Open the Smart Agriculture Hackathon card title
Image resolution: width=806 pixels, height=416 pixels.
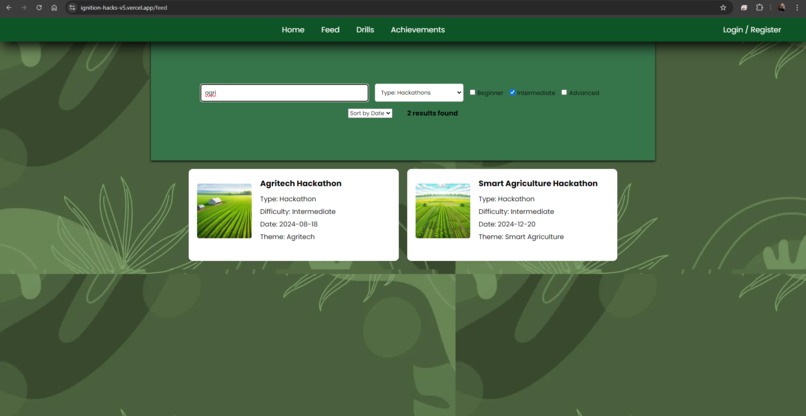coord(538,184)
